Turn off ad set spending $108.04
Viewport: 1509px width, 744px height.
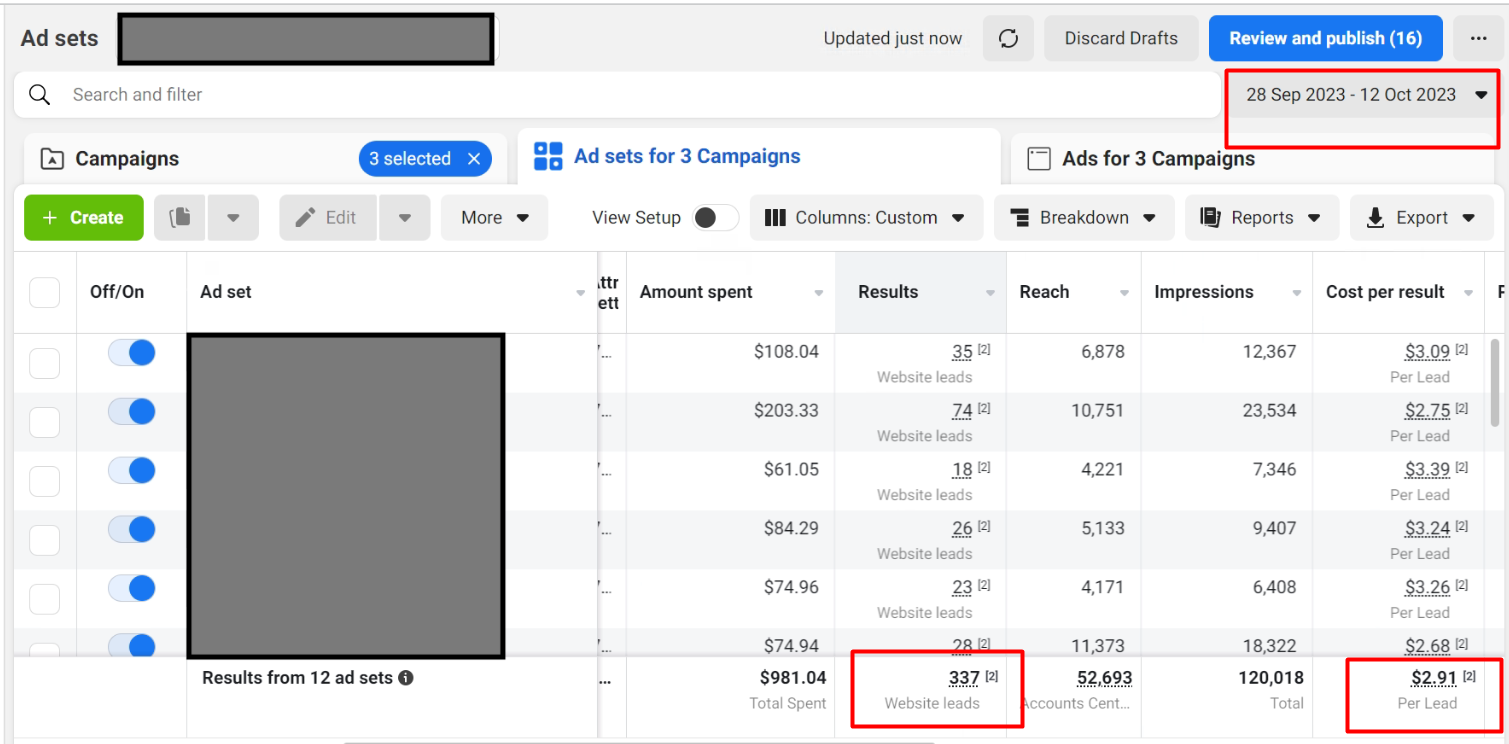tap(132, 352)
